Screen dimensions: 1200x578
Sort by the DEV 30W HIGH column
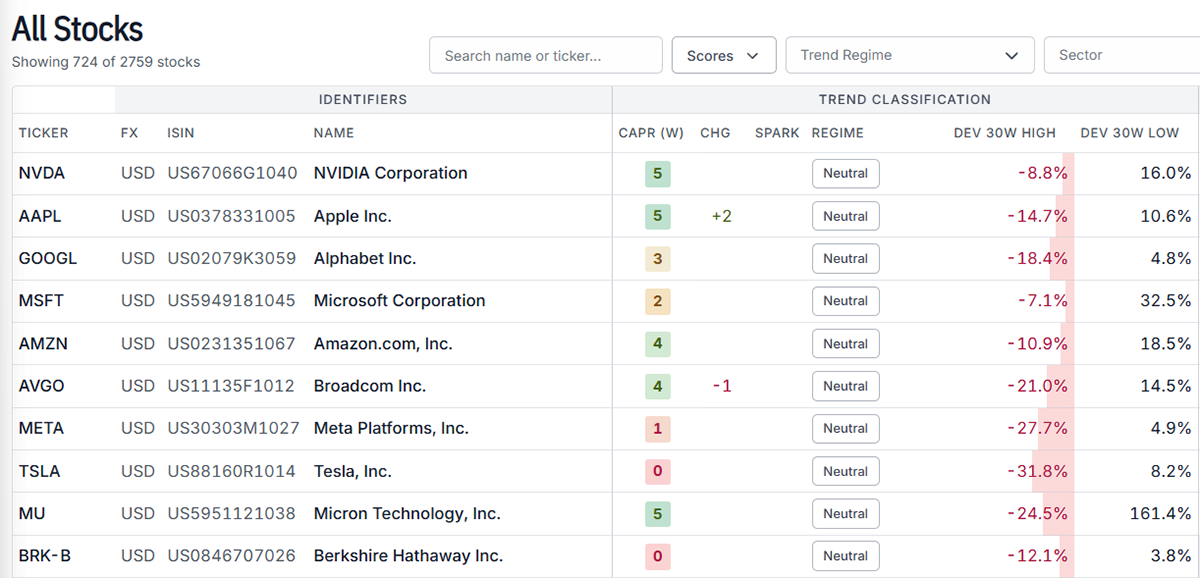1004,133
